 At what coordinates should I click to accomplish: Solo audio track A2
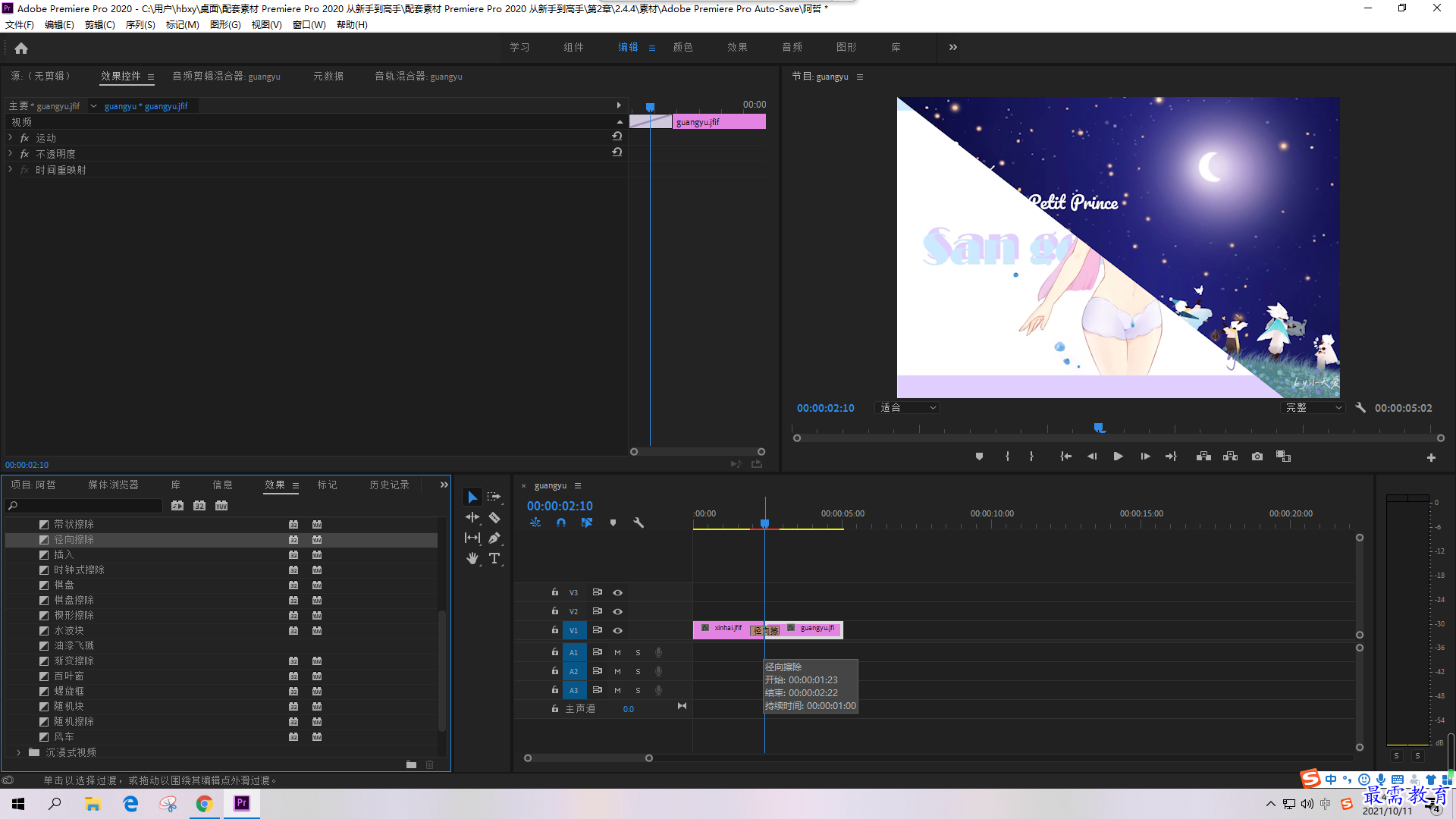[638, 671]
